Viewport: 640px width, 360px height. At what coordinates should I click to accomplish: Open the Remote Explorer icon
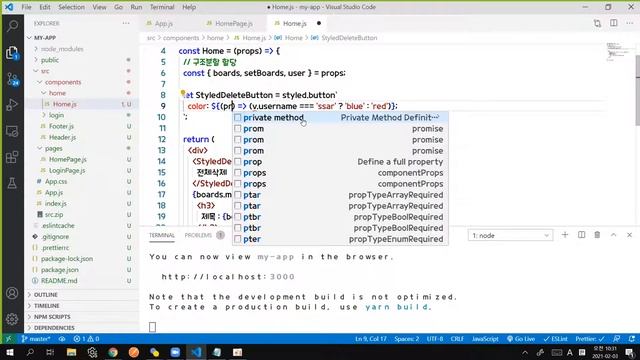(x=12, y=131)
